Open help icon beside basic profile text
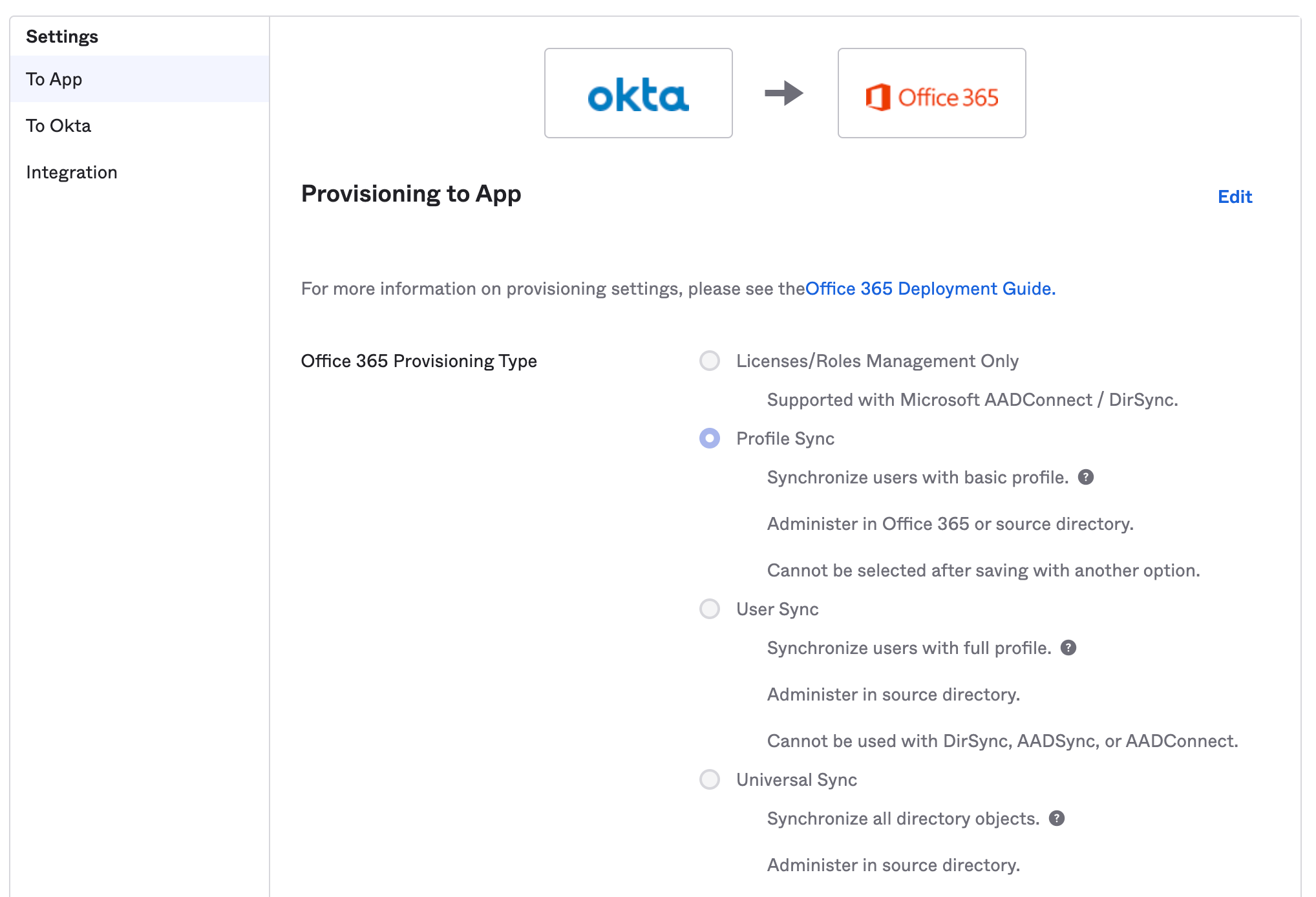Image resolution: width=1316 pixels, height=897 pixels. 1086,477
